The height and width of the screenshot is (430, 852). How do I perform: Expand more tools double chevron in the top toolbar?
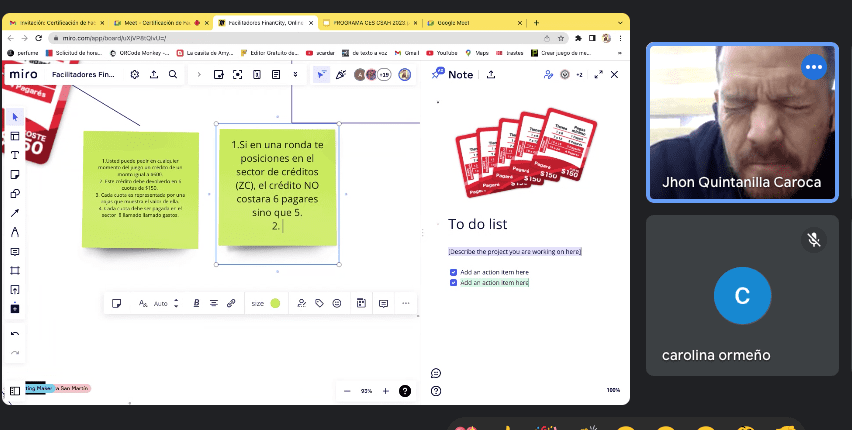(296, 74)
